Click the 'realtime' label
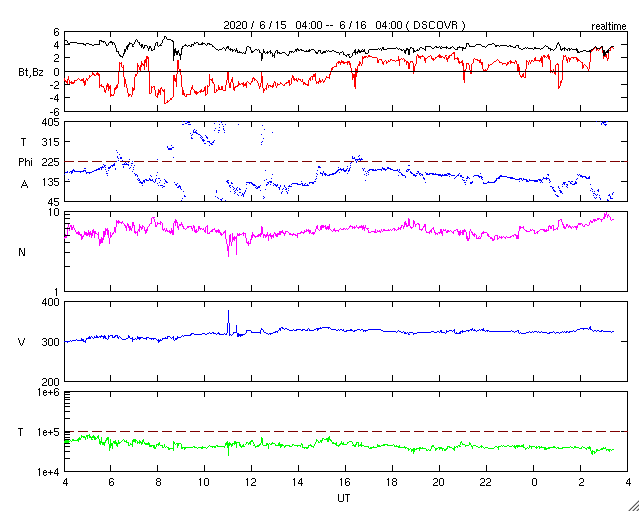 click(x=609, y=27)
